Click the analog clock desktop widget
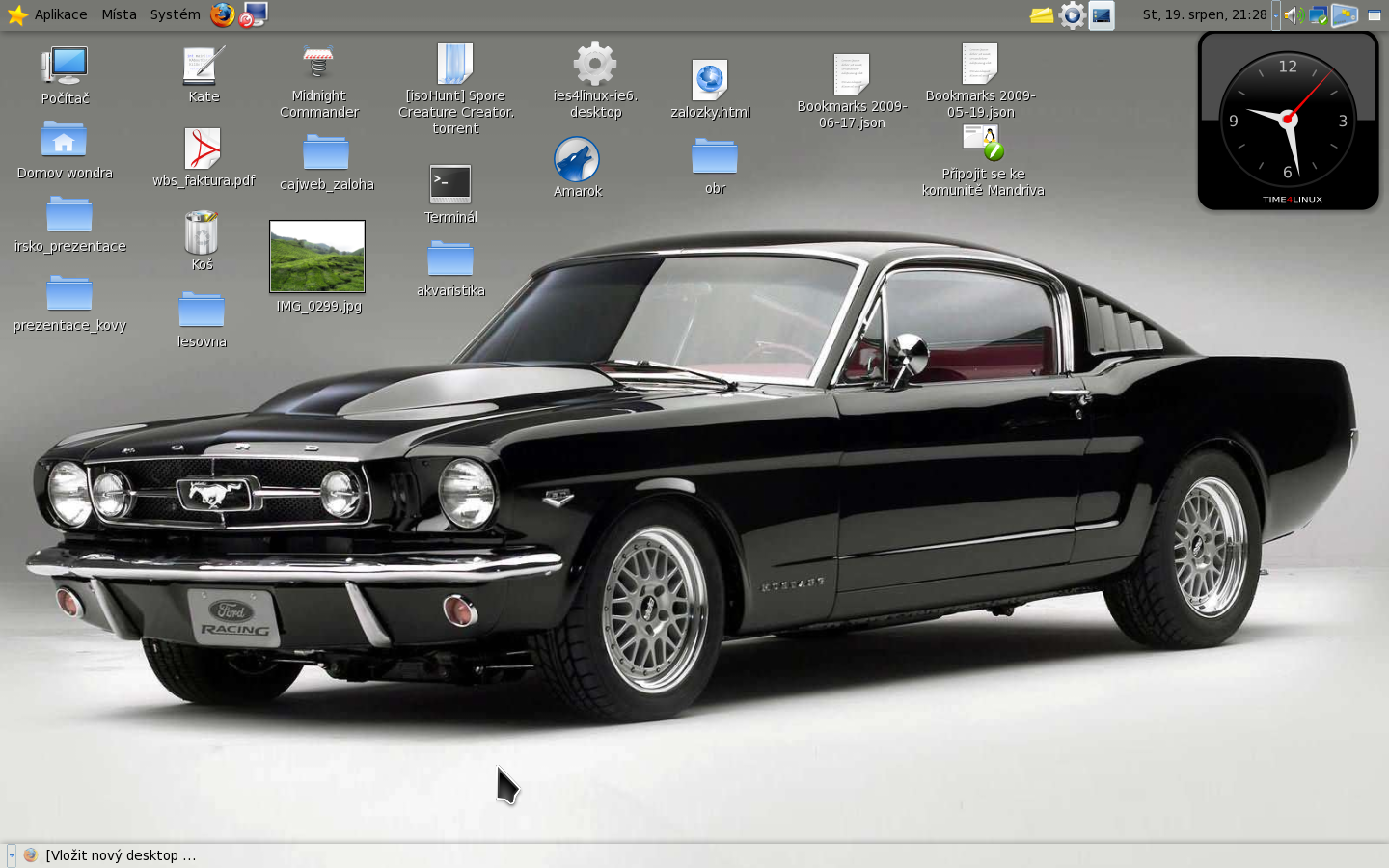 click(1288, 121)
